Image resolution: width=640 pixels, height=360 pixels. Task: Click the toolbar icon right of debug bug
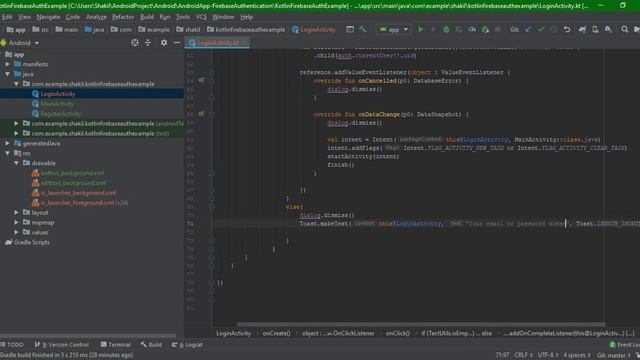459,29
